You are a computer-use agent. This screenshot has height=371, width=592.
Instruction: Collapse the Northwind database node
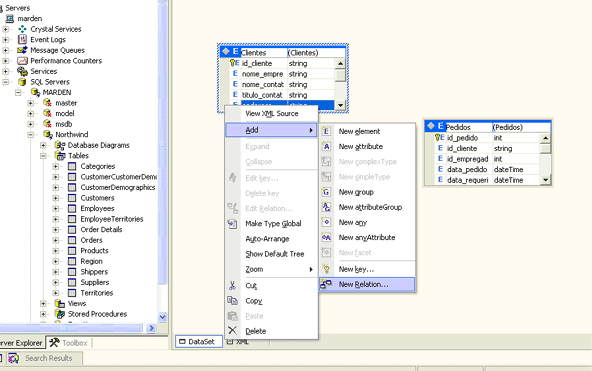[x=31, y=135]
